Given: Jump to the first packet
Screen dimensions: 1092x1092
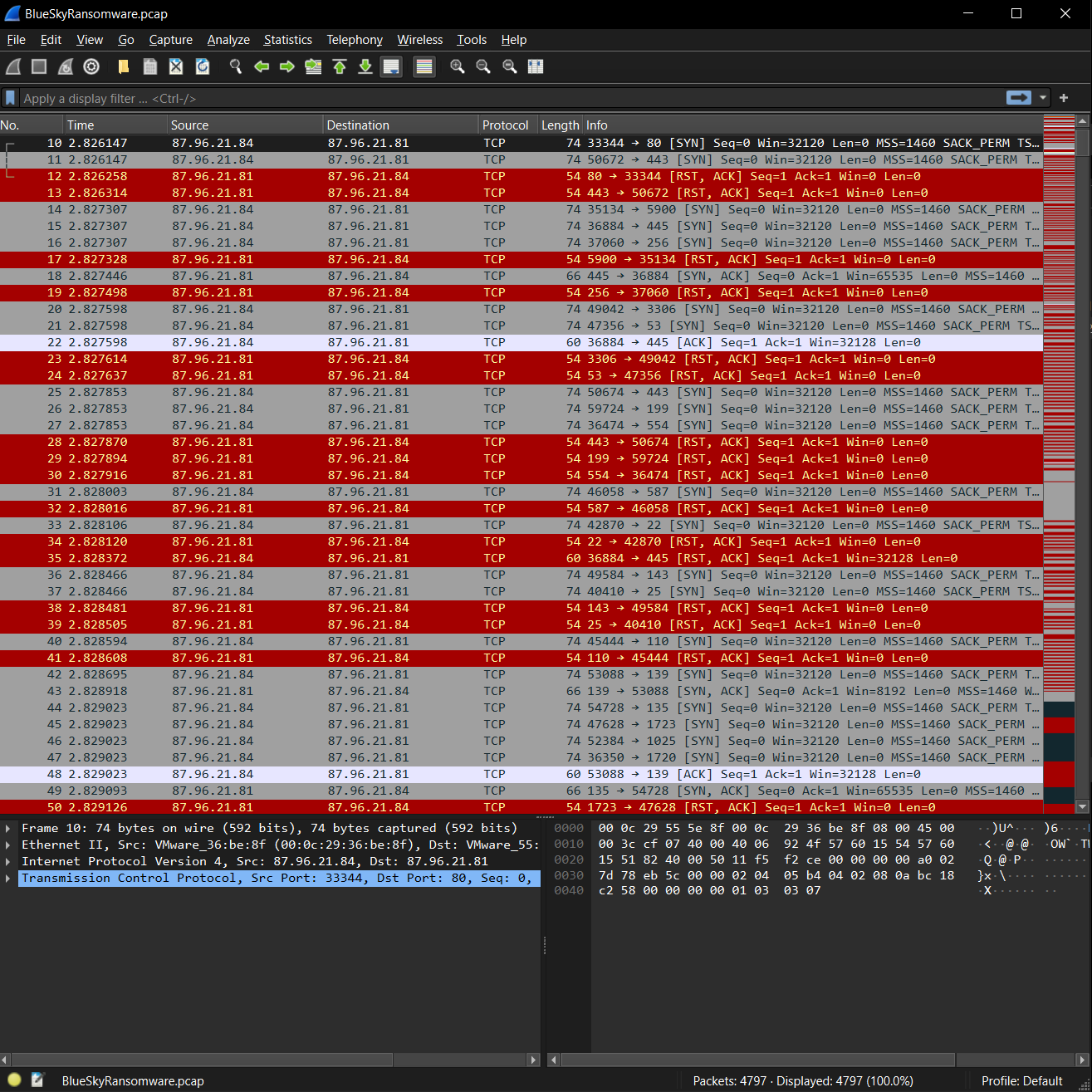Looking at the screenshot, I should 340,66.
